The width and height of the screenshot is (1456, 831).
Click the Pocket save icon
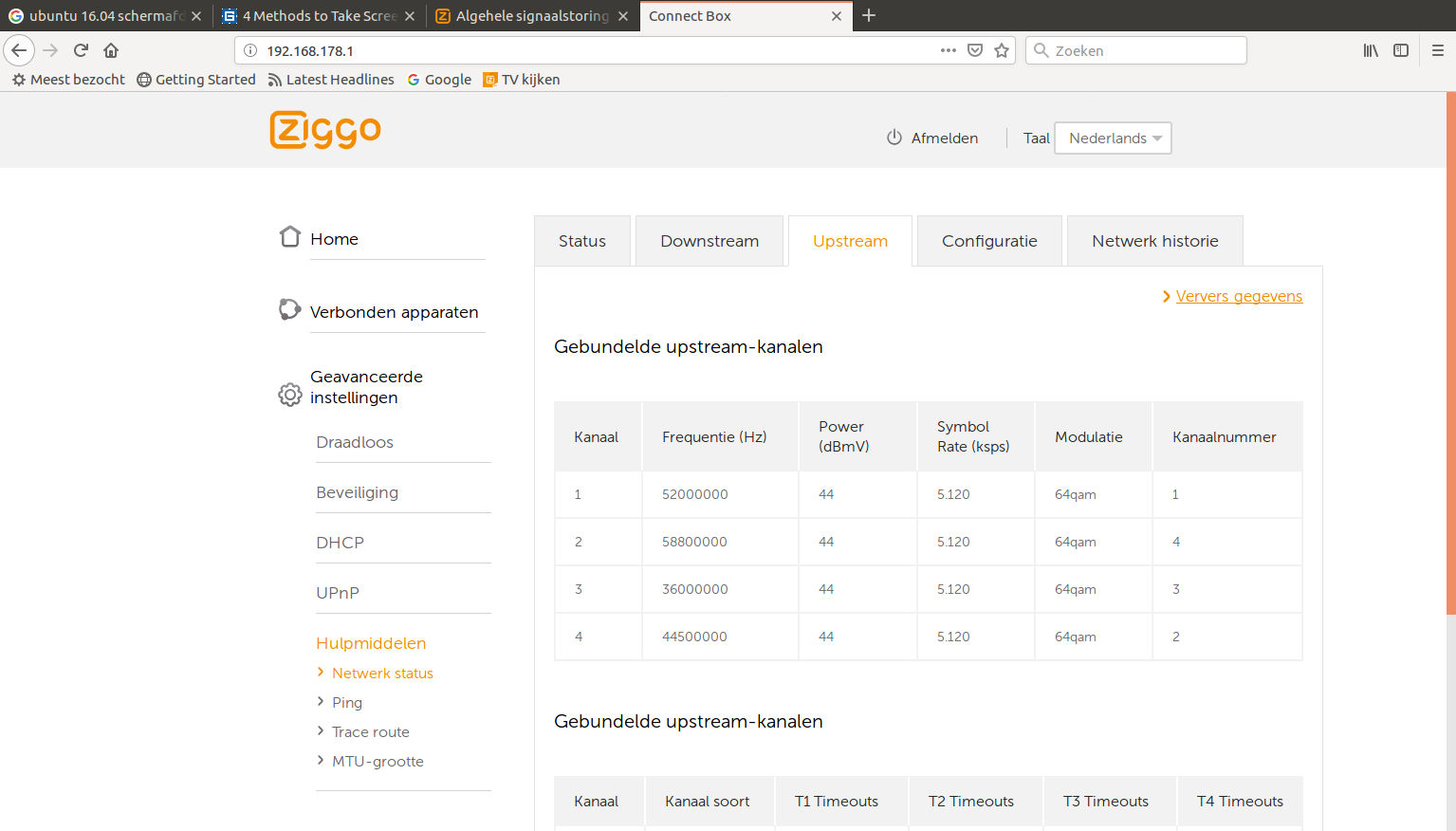(x=975, y=50)
